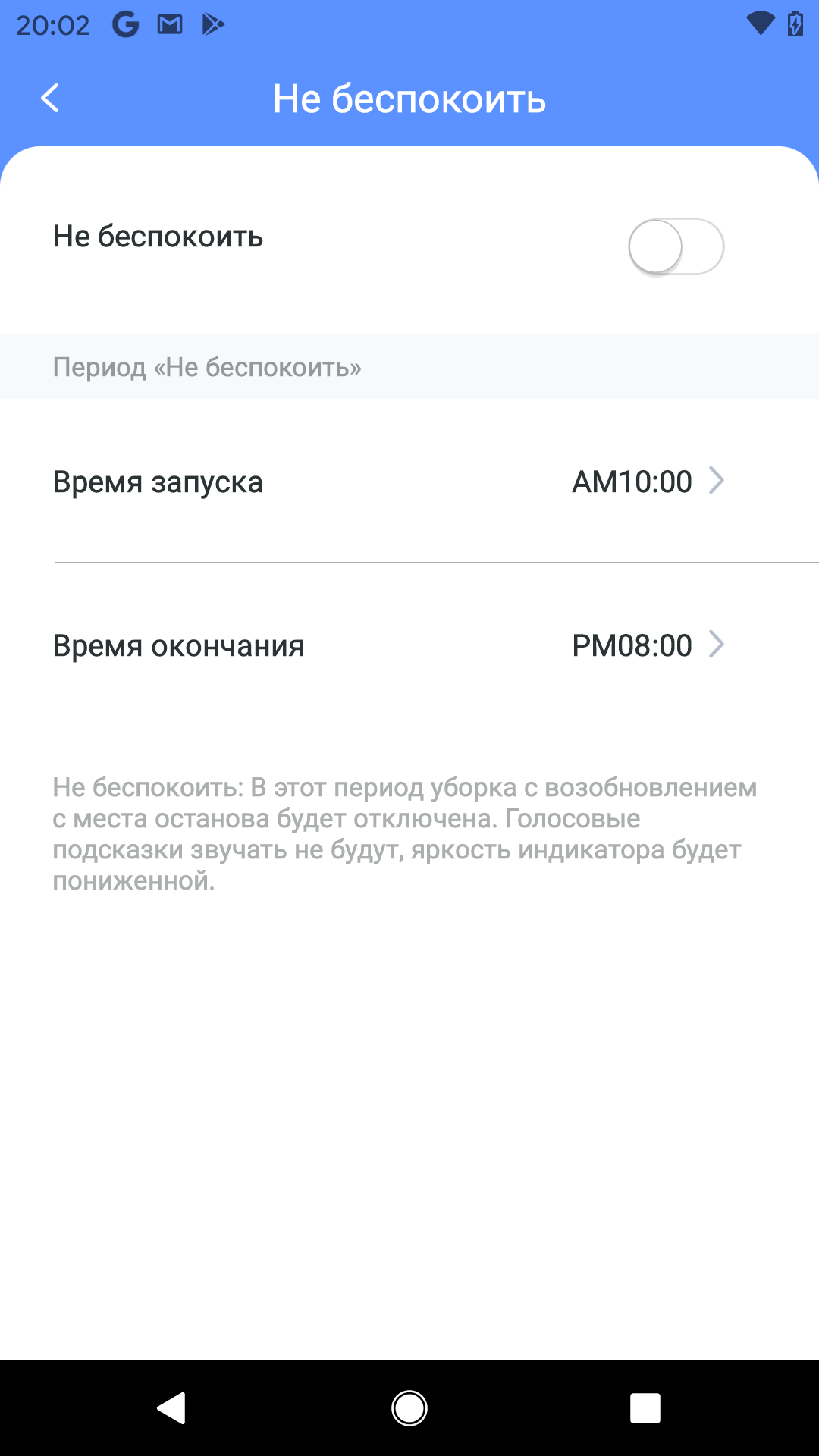Tap the Wi-Fi status icon

(x=760, y=24)
